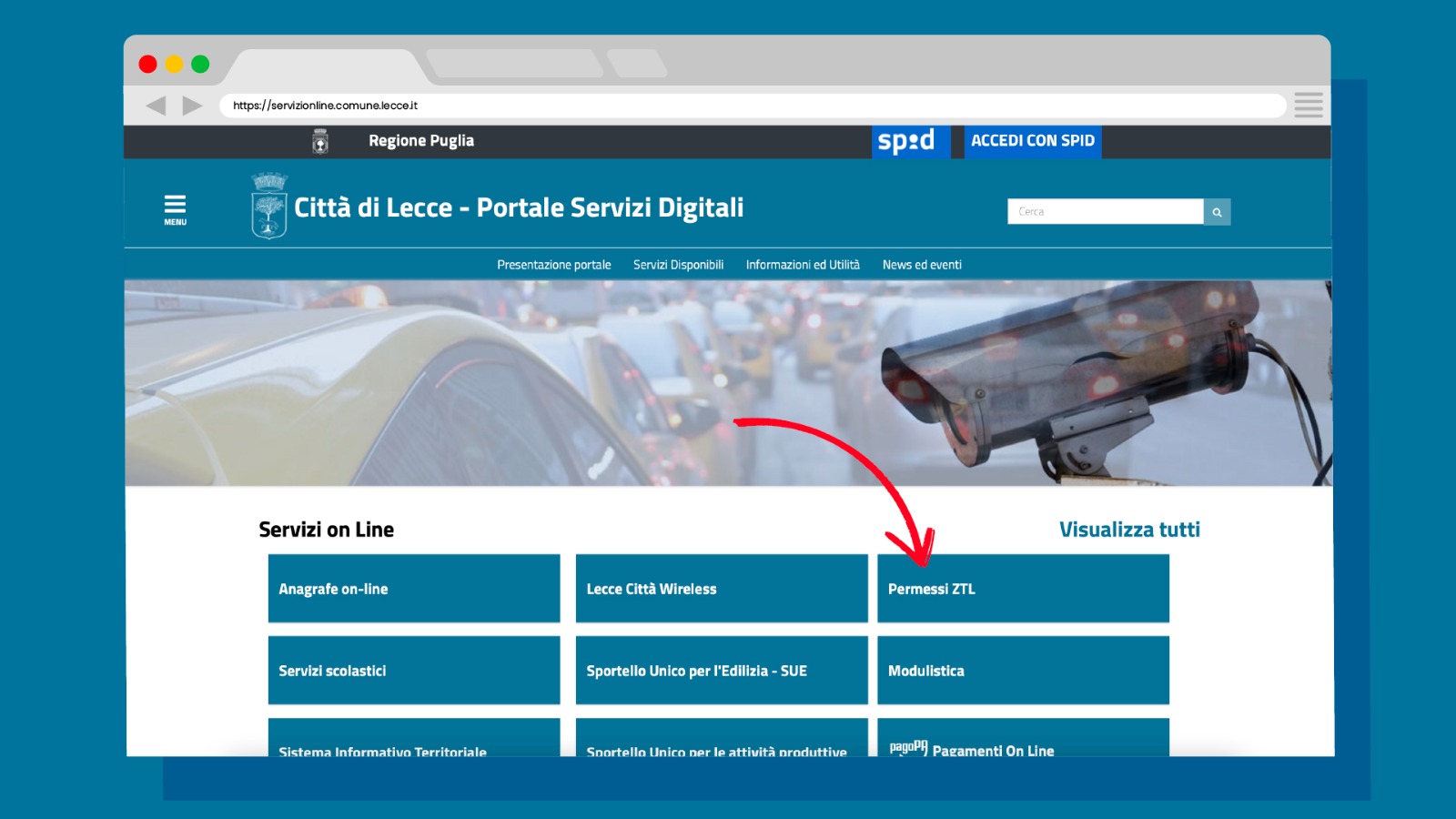
Task: Open Sistema Informativo Territoriale tile
Action: pos(414,738)
